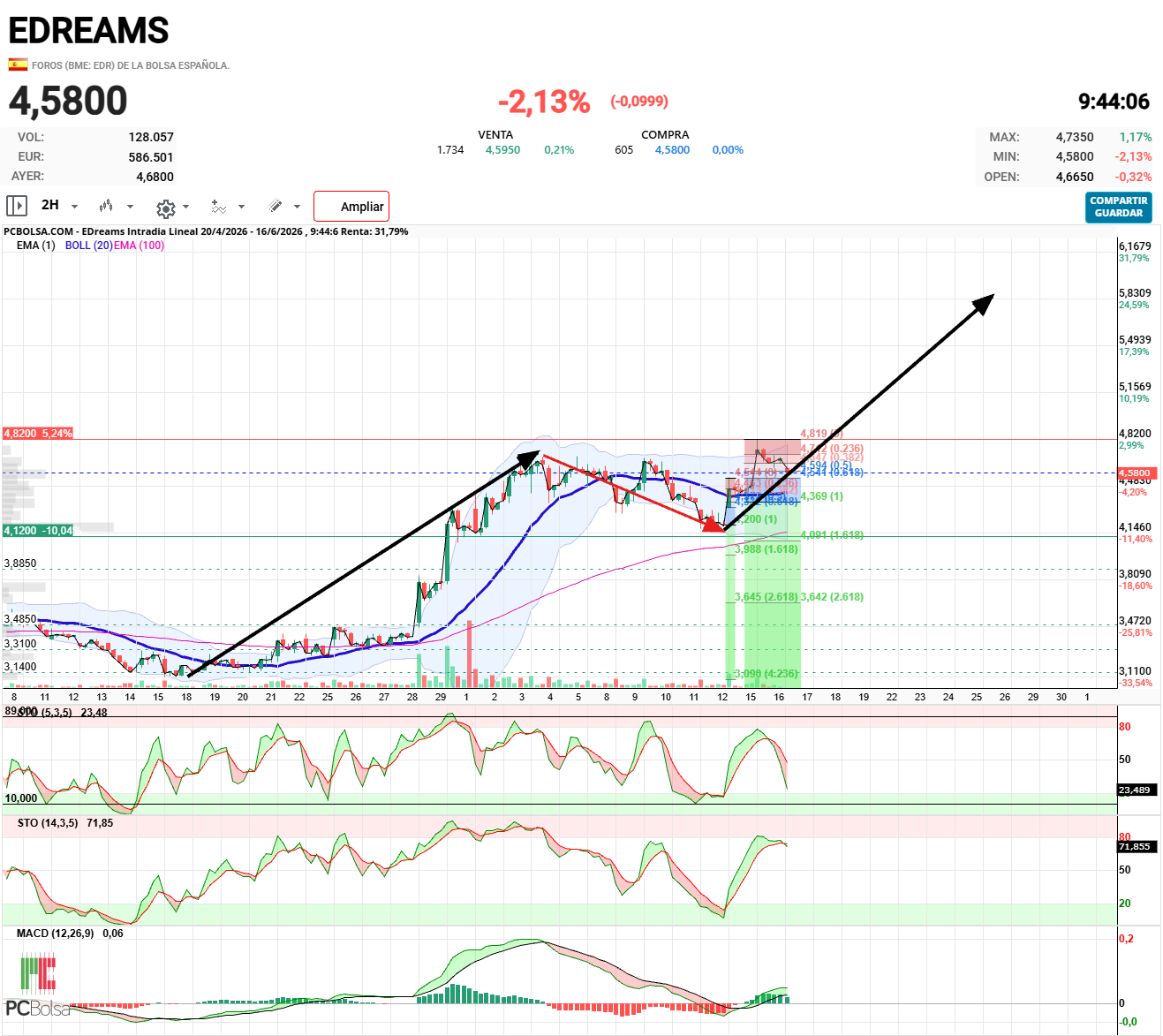Image resolution: width=1163 pixels, height=1036 pixels.
Task: Click the MACD (12,26,9) indicator label
Action: [70, 934]
